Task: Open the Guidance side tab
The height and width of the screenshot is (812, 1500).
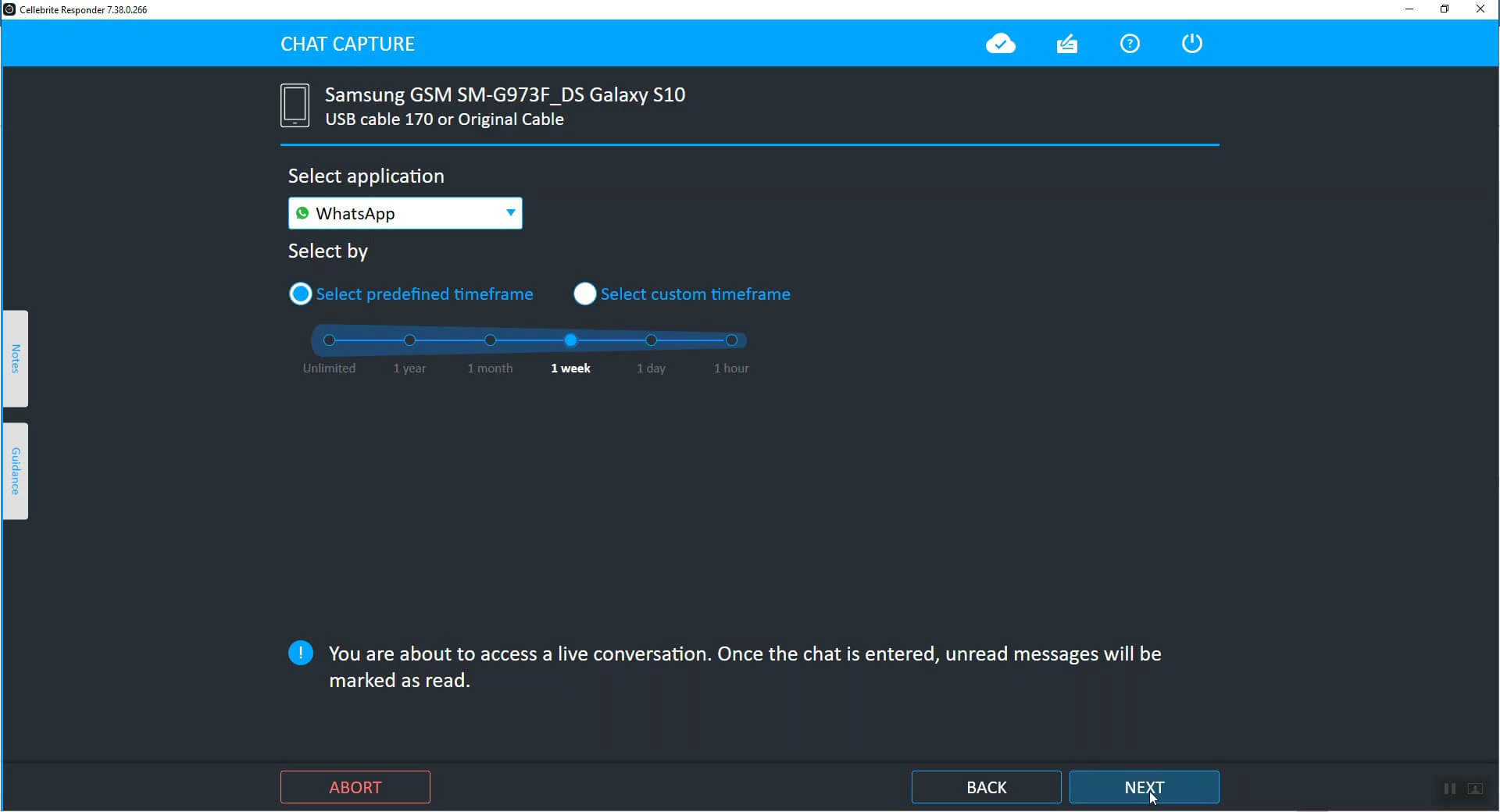Action: [16, 471]
